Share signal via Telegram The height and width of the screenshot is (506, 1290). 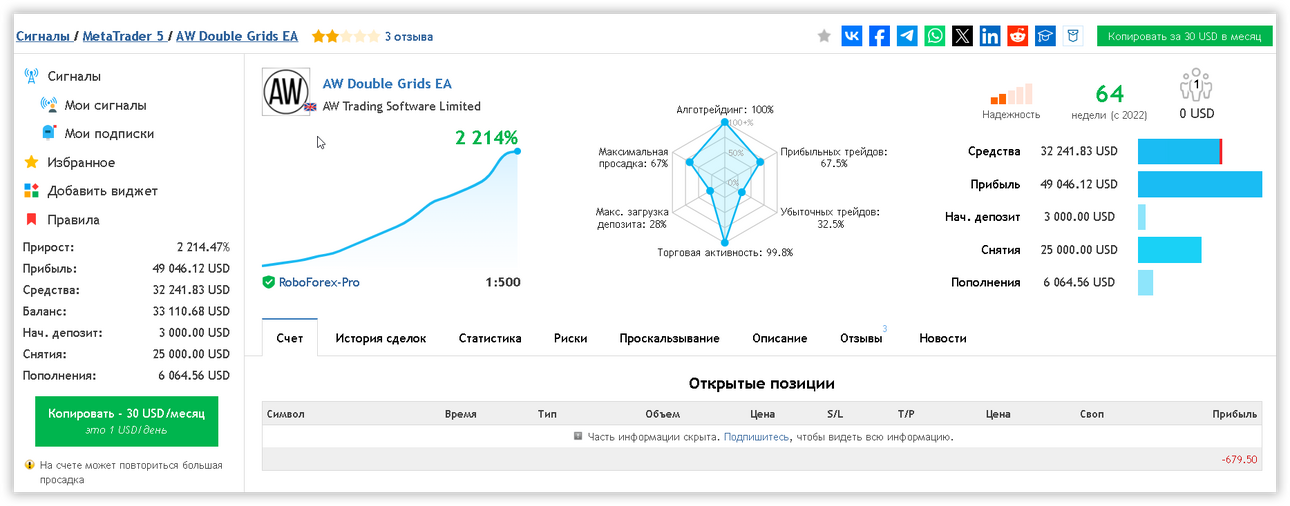coord(907,36)
